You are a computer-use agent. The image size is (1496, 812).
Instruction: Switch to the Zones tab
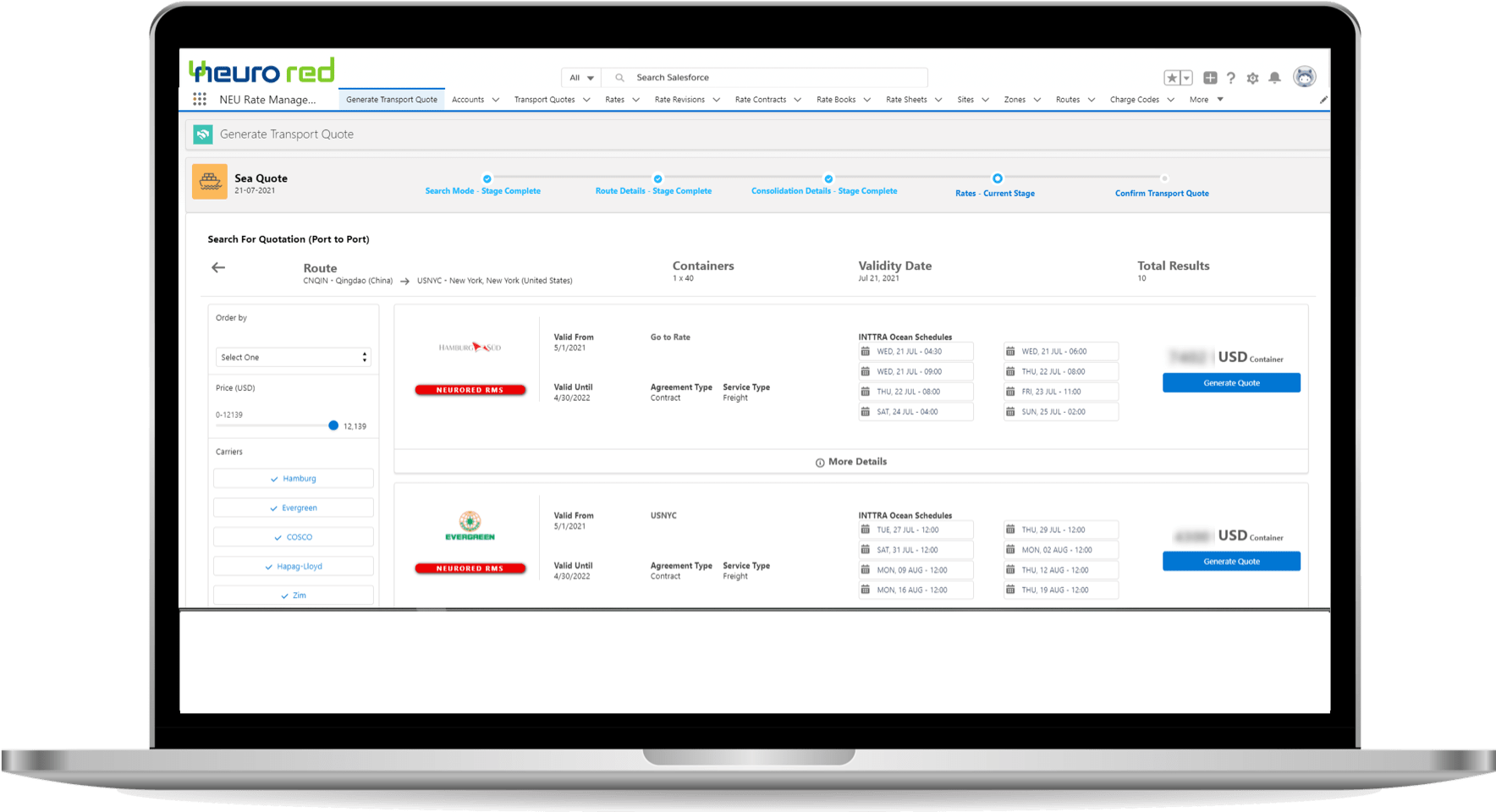[x=1015, y=99]
